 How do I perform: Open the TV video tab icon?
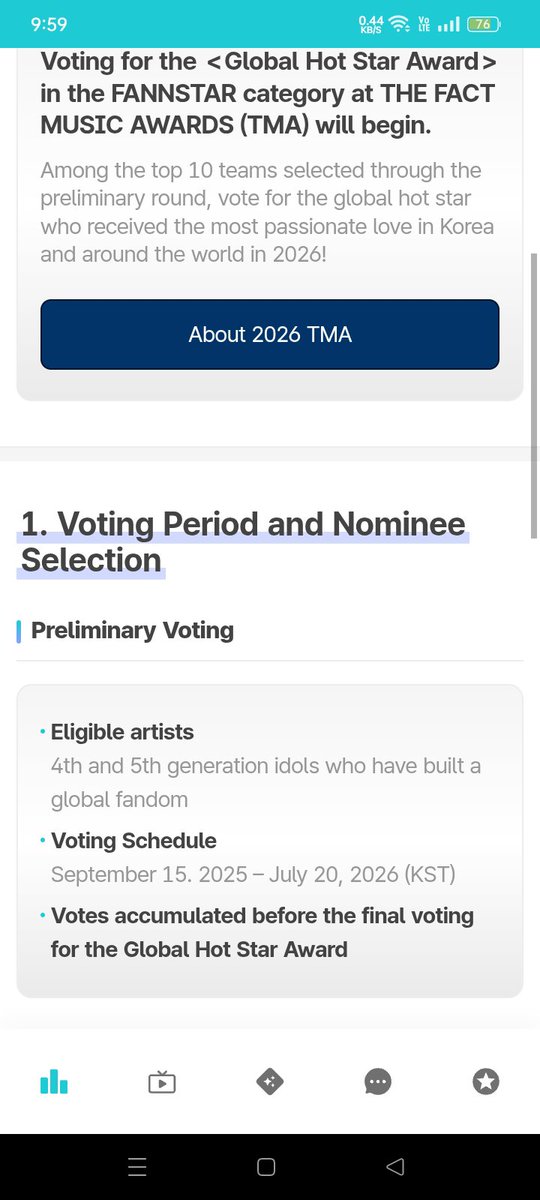[x=162, y=1081]
